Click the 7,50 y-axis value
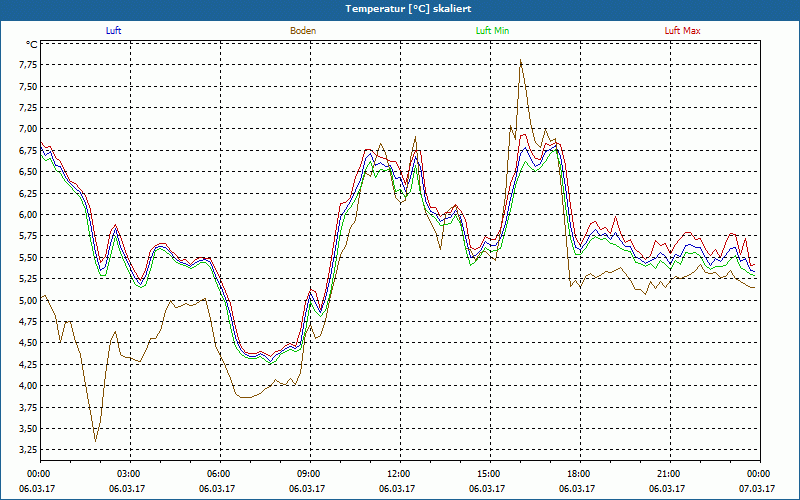Image resolution: width=800 pixels, height=500 pixels. pos(28,86)
